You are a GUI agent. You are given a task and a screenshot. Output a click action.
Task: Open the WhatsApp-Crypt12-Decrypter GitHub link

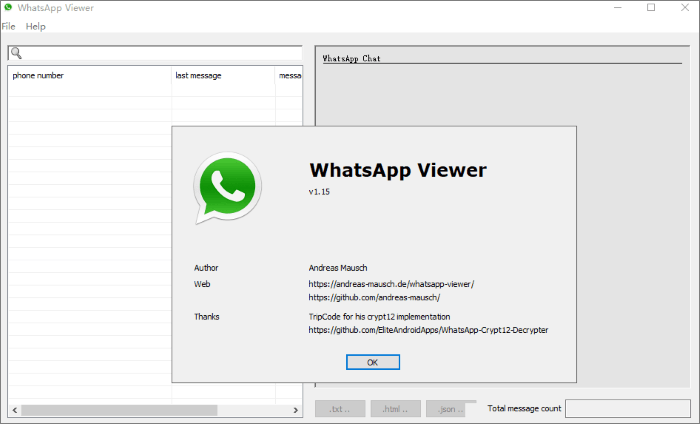[x=428, y=330]
